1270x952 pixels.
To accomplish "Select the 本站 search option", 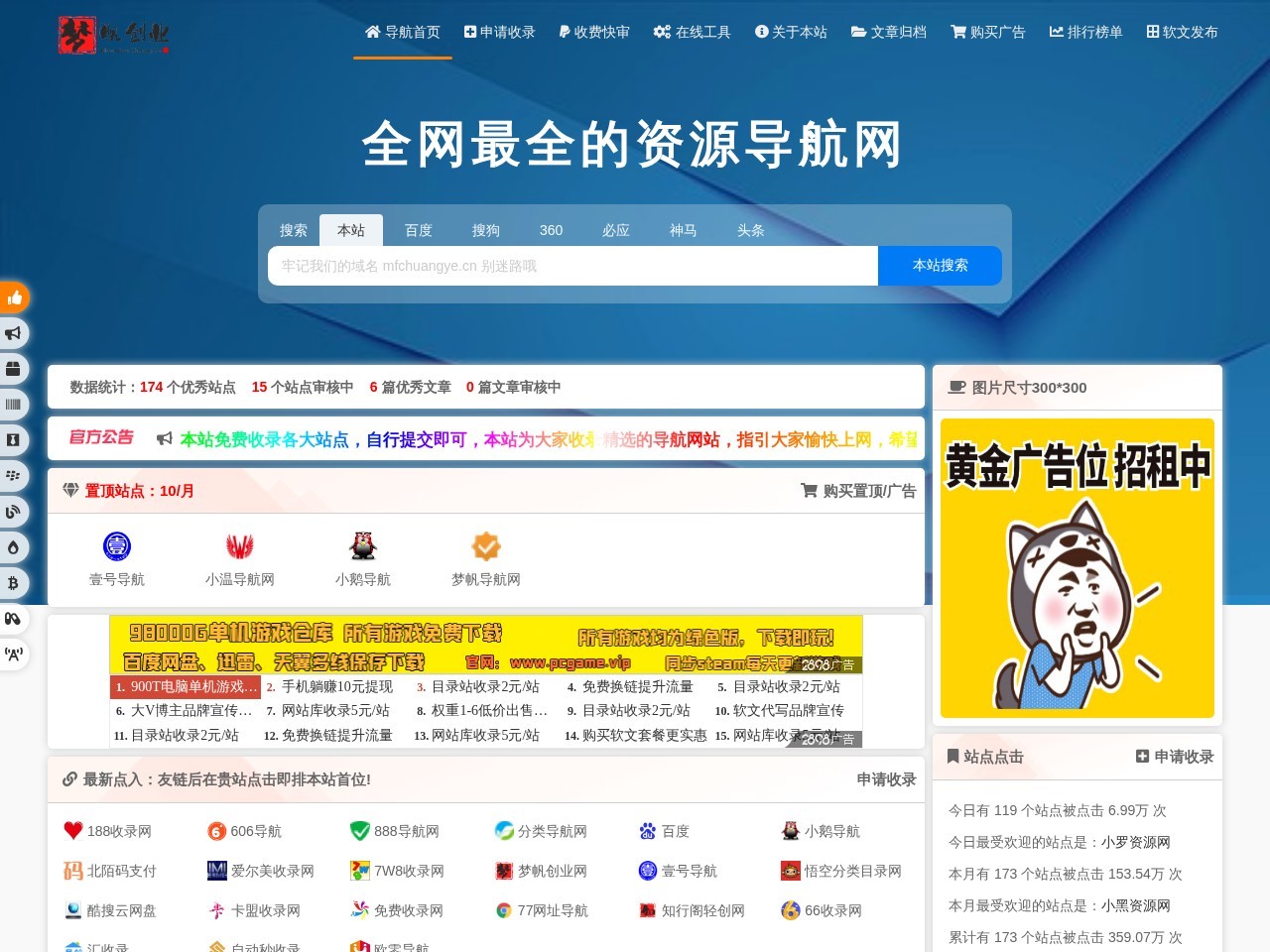I will (x=352, y=230).
